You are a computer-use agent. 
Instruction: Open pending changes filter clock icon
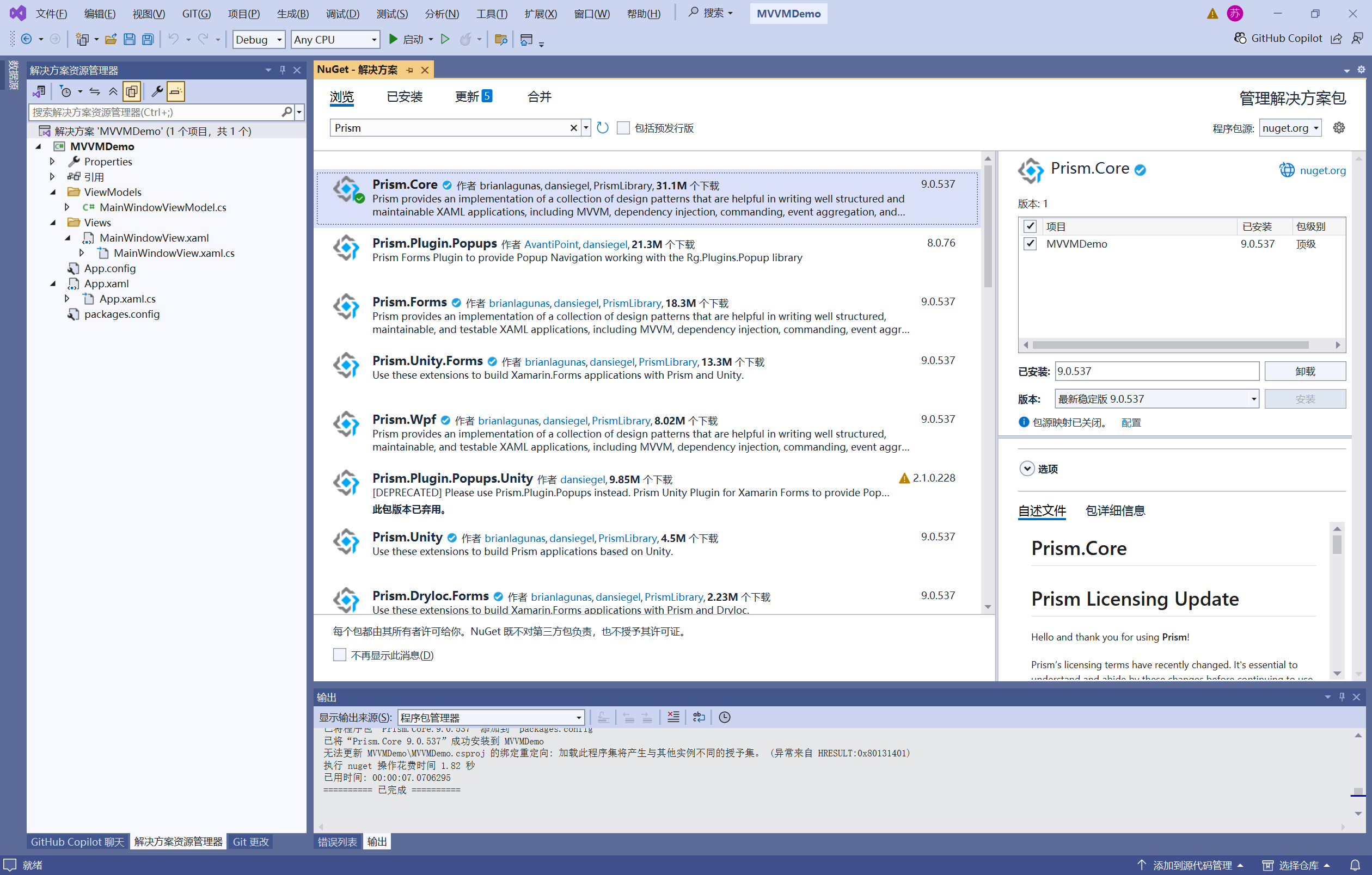[x=65, y=91]
